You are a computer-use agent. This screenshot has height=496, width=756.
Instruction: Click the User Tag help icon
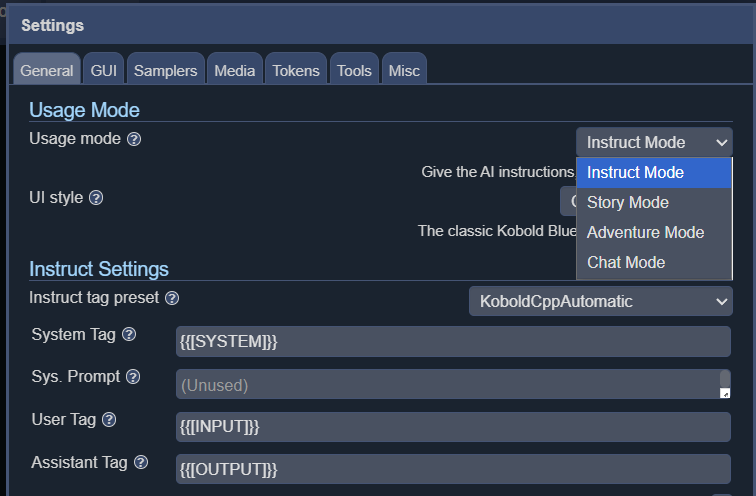(x=109, y=420)
